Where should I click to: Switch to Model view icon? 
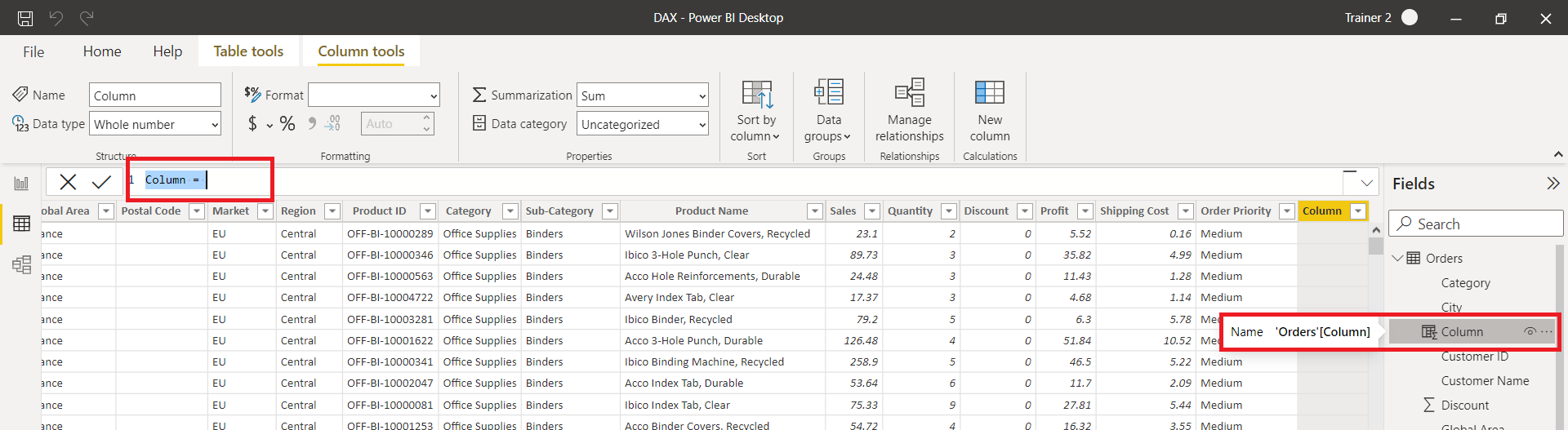pyautogui.click(x=21, y=264)
